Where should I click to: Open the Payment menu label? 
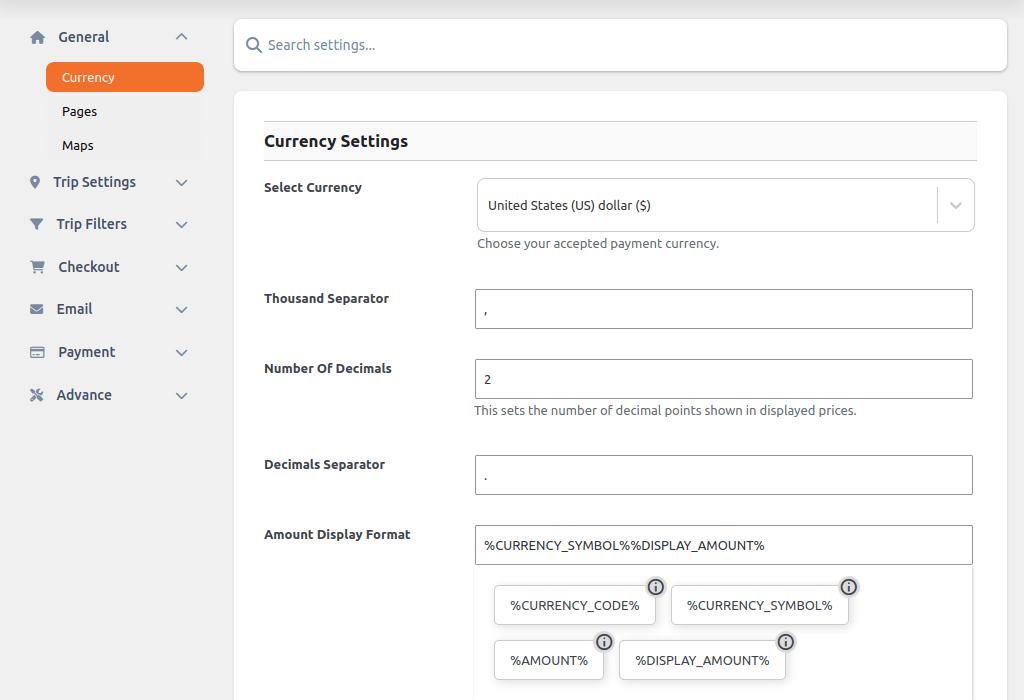(87, 352)
